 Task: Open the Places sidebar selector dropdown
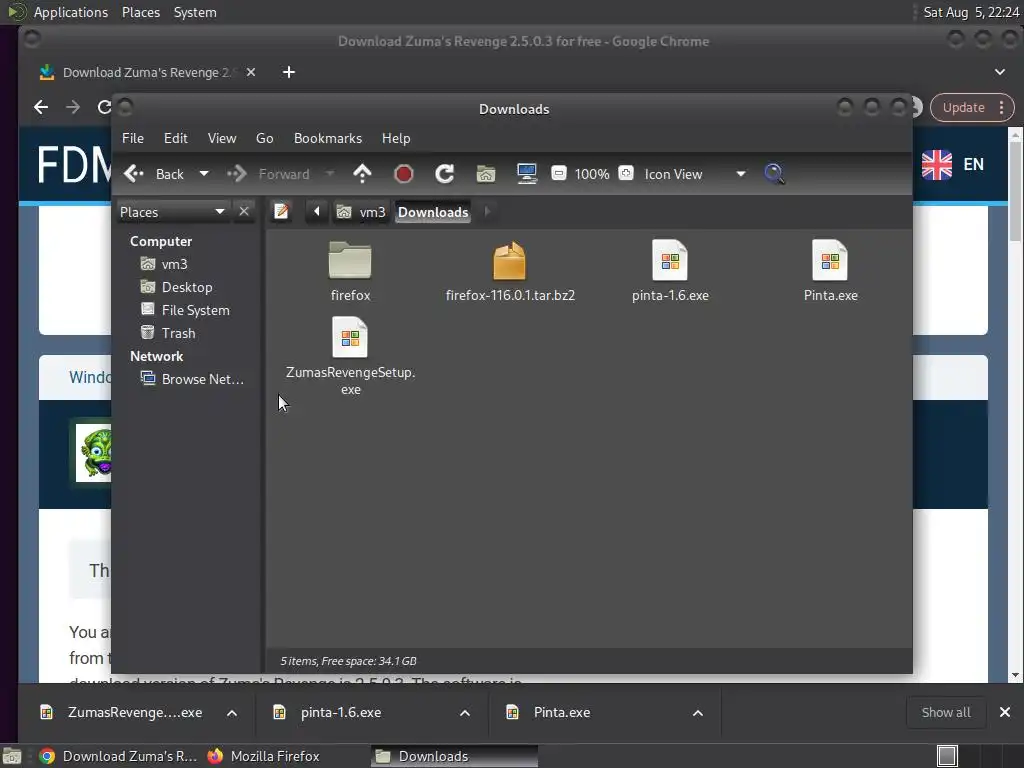click(x=172, y=212)
